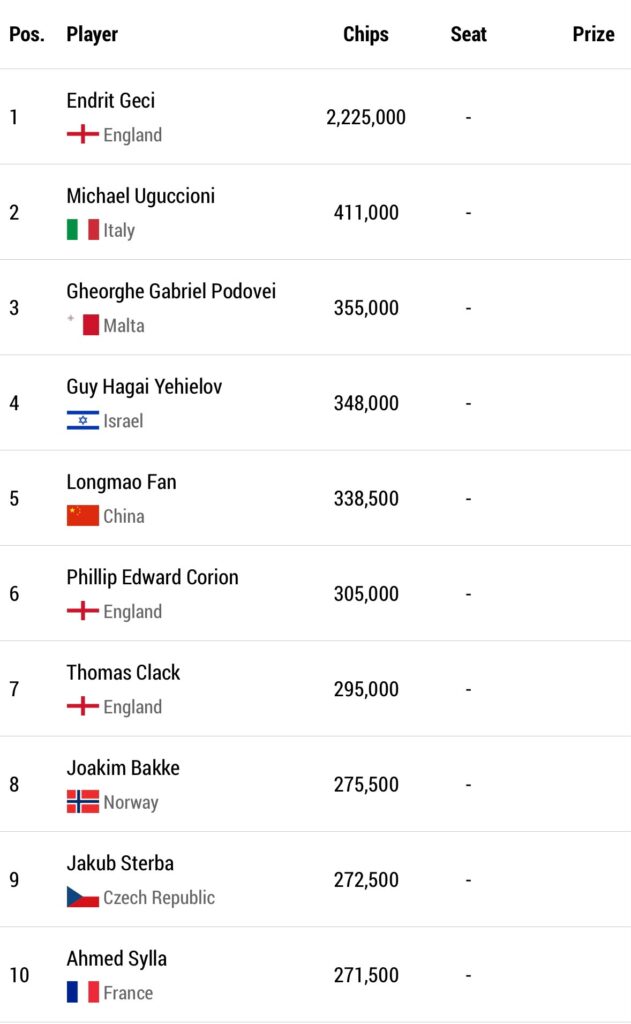Click Joakim Bakke's chip count 275,500
The height and width of the screenshot is (1024, 631).
point(366,784)
